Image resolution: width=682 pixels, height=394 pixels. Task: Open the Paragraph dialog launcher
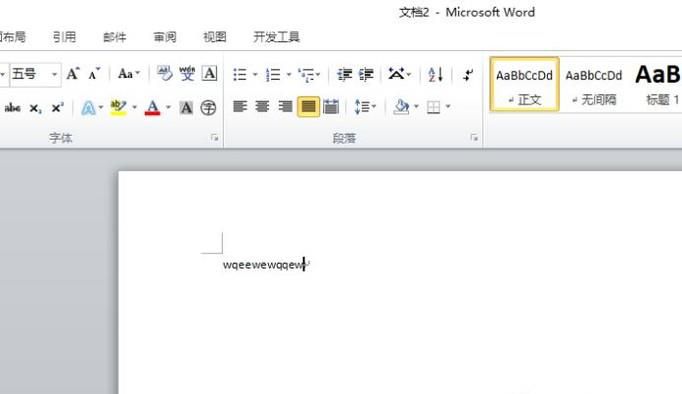pos(474,138)
